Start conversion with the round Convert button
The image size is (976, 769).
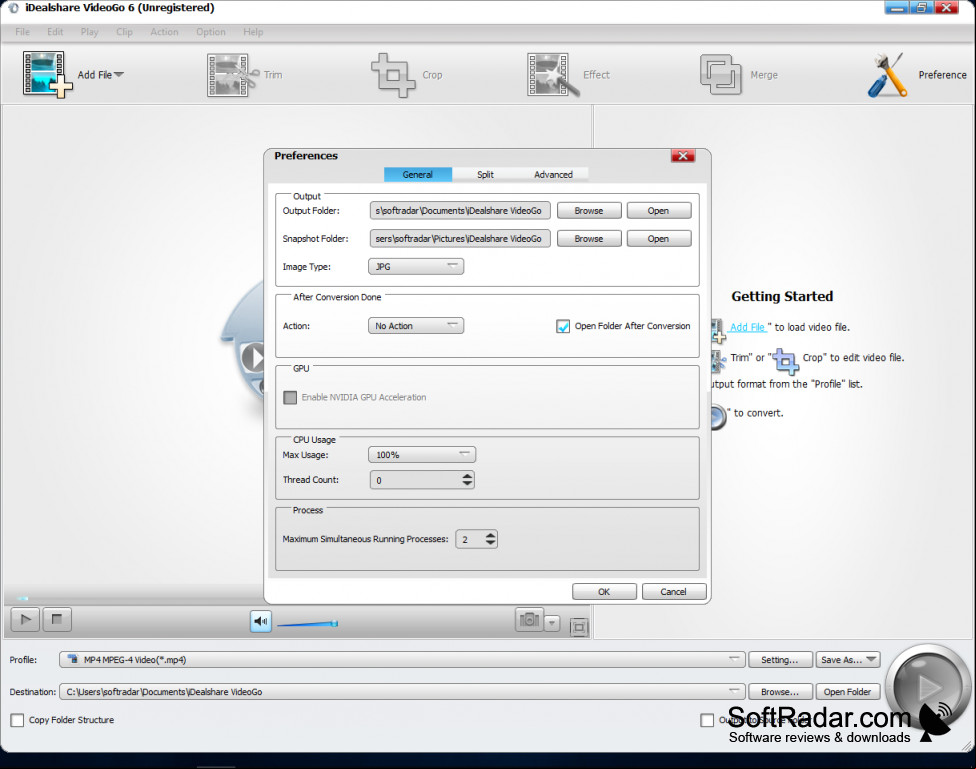pos(928,686)
